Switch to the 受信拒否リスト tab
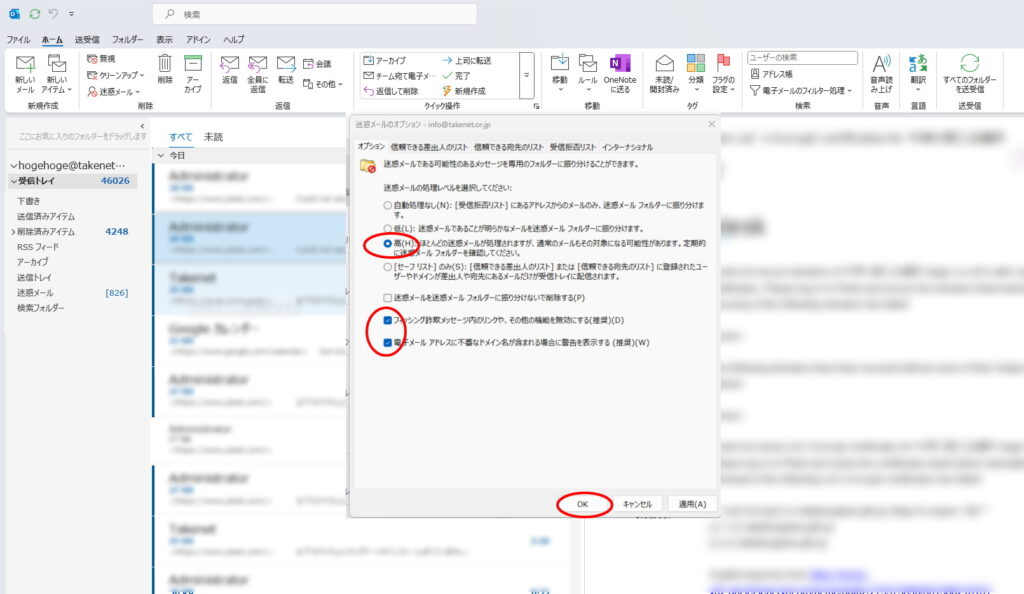The image size is (1024, 594). (572, 147)
